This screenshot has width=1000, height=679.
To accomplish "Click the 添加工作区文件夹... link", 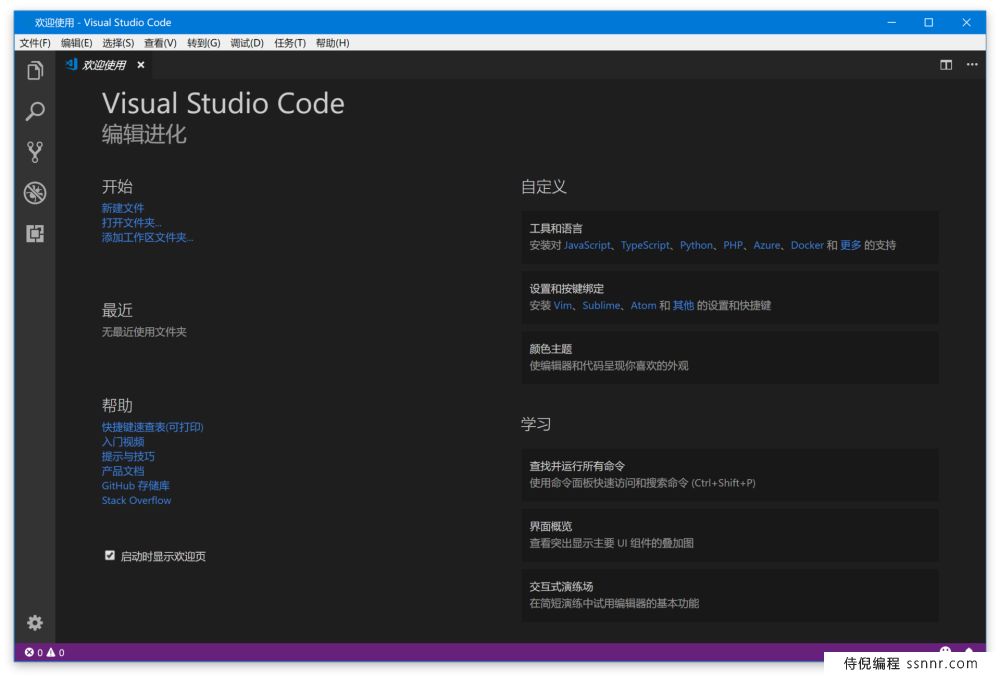I will (x=147, y=237).
